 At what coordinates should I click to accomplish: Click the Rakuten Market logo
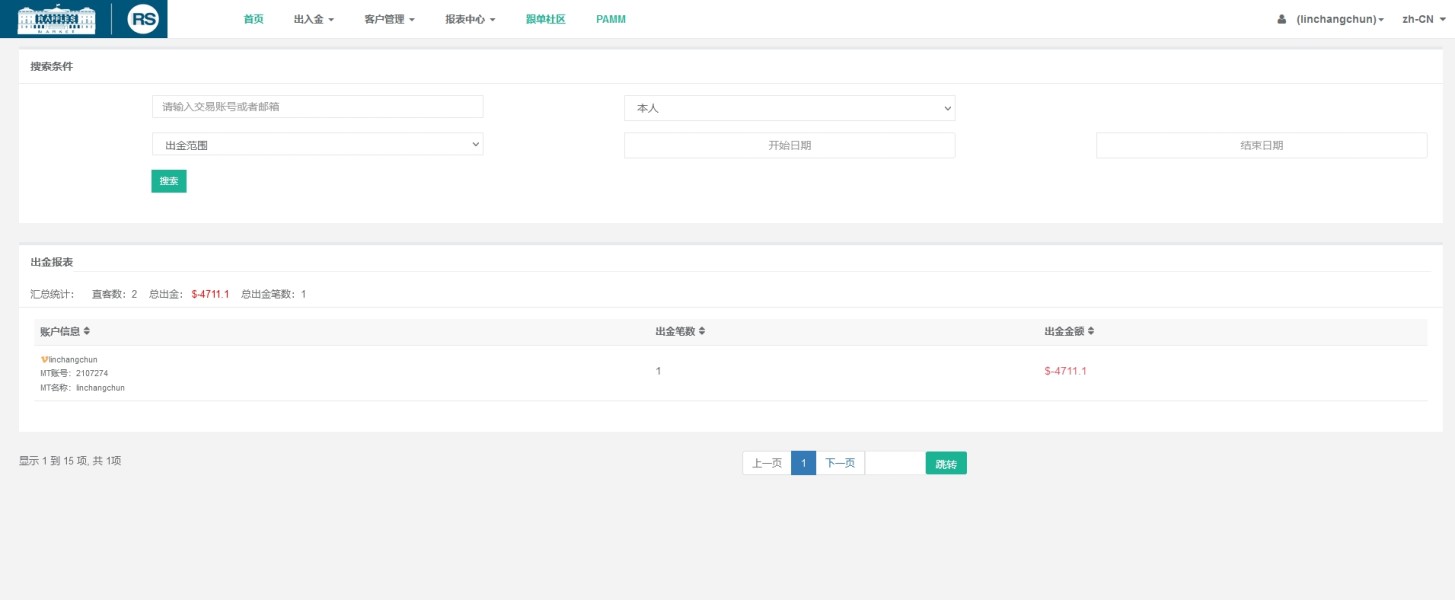pyautogui.click(x=57, y=19)
